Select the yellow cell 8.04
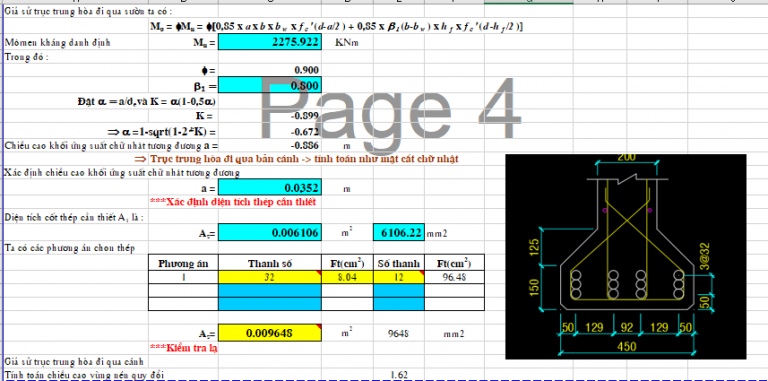The width and height of the screenshot is (768, 381). [x=347, y=277]
